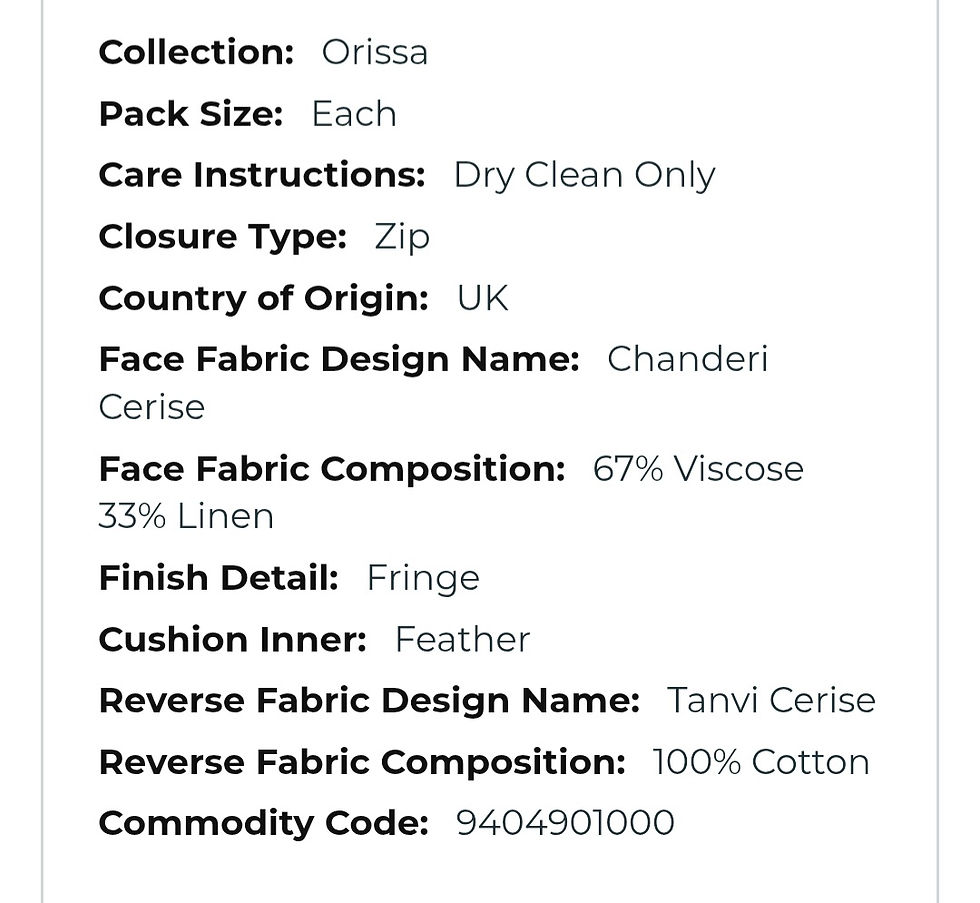Select the 67% Viscose text
Image resolution: width=980 pixels, height=903 pixels.
tap(698, 469)
